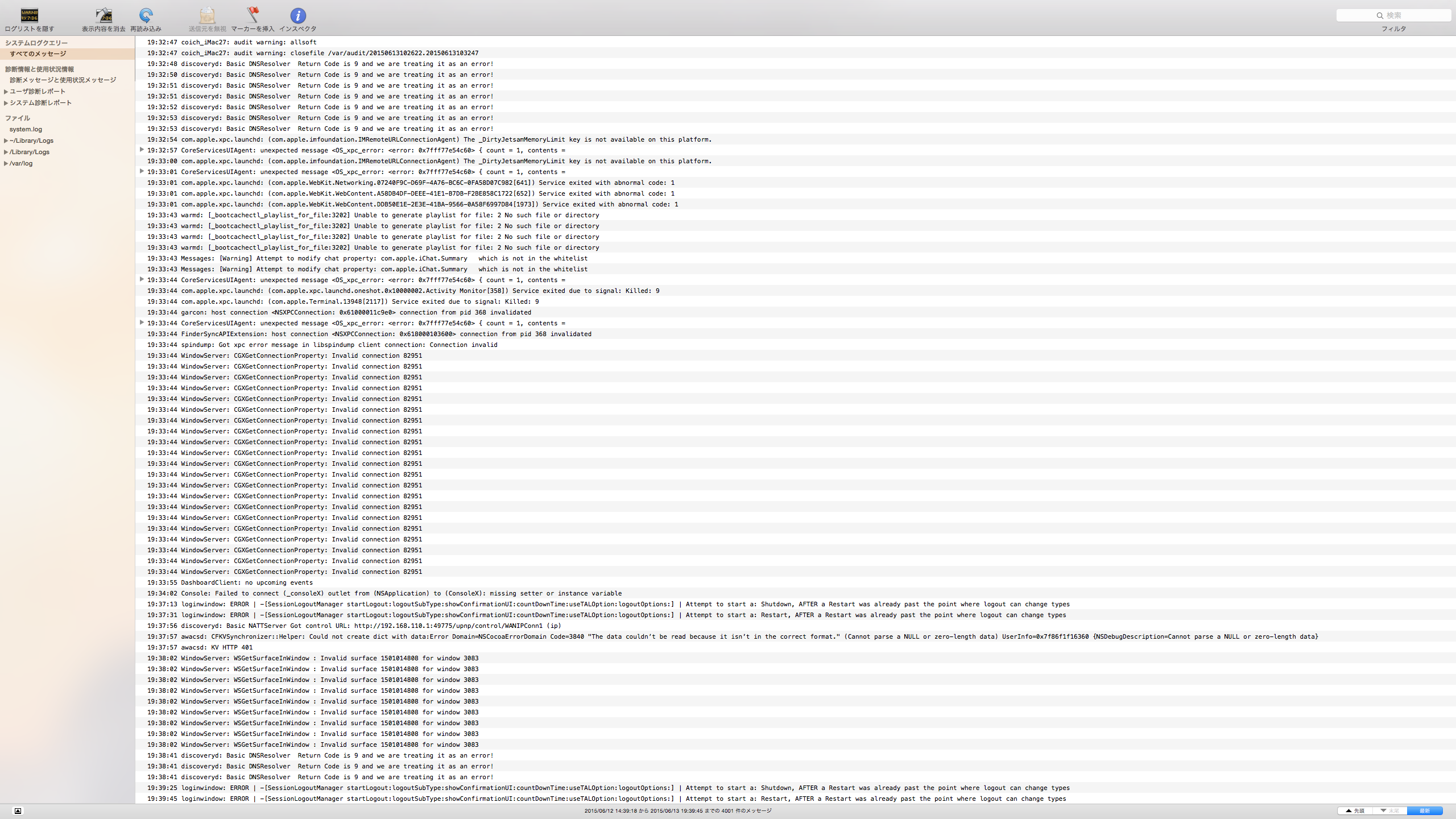The width and height of the screenshot is (1456, 819).
Task: Toggle the 最新 latest button
Action: [x=1424, y=811]
